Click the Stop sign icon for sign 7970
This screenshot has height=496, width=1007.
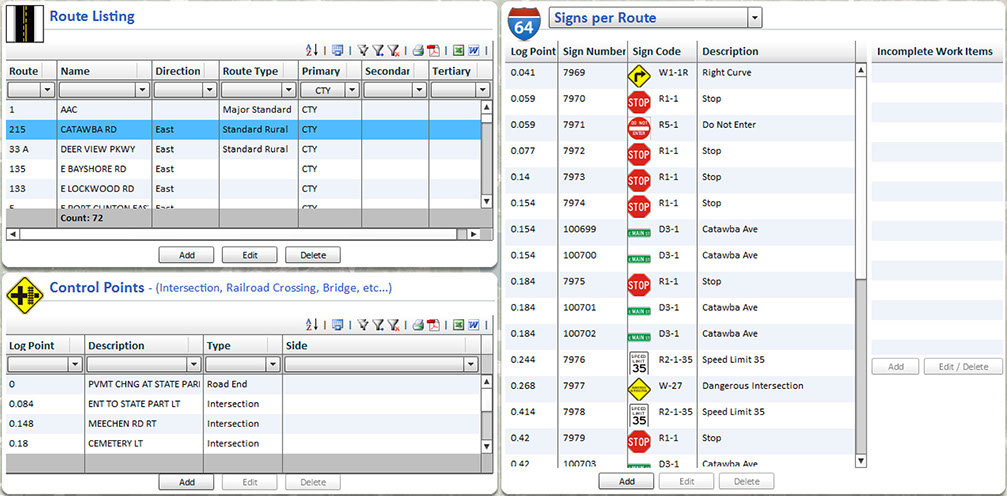pyautogui.click(x=638, y=101)
